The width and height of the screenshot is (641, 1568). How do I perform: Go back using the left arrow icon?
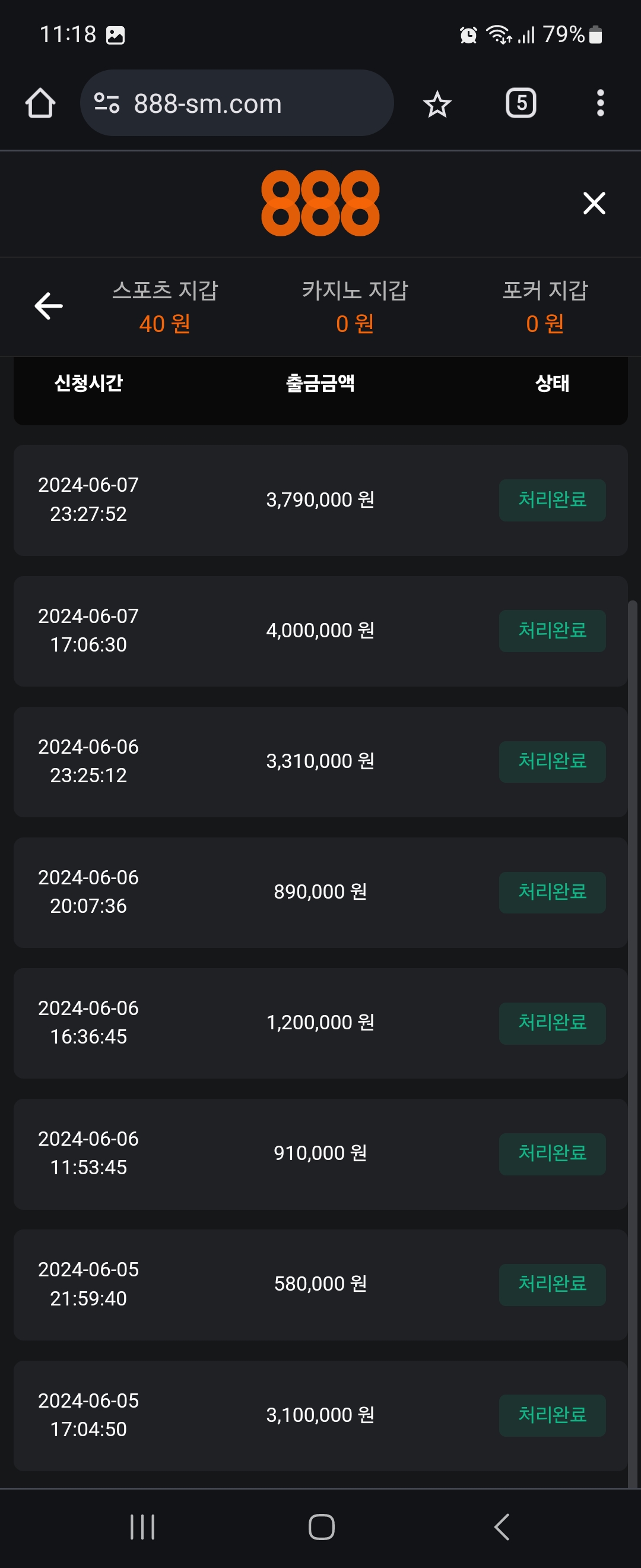(49, 305)
